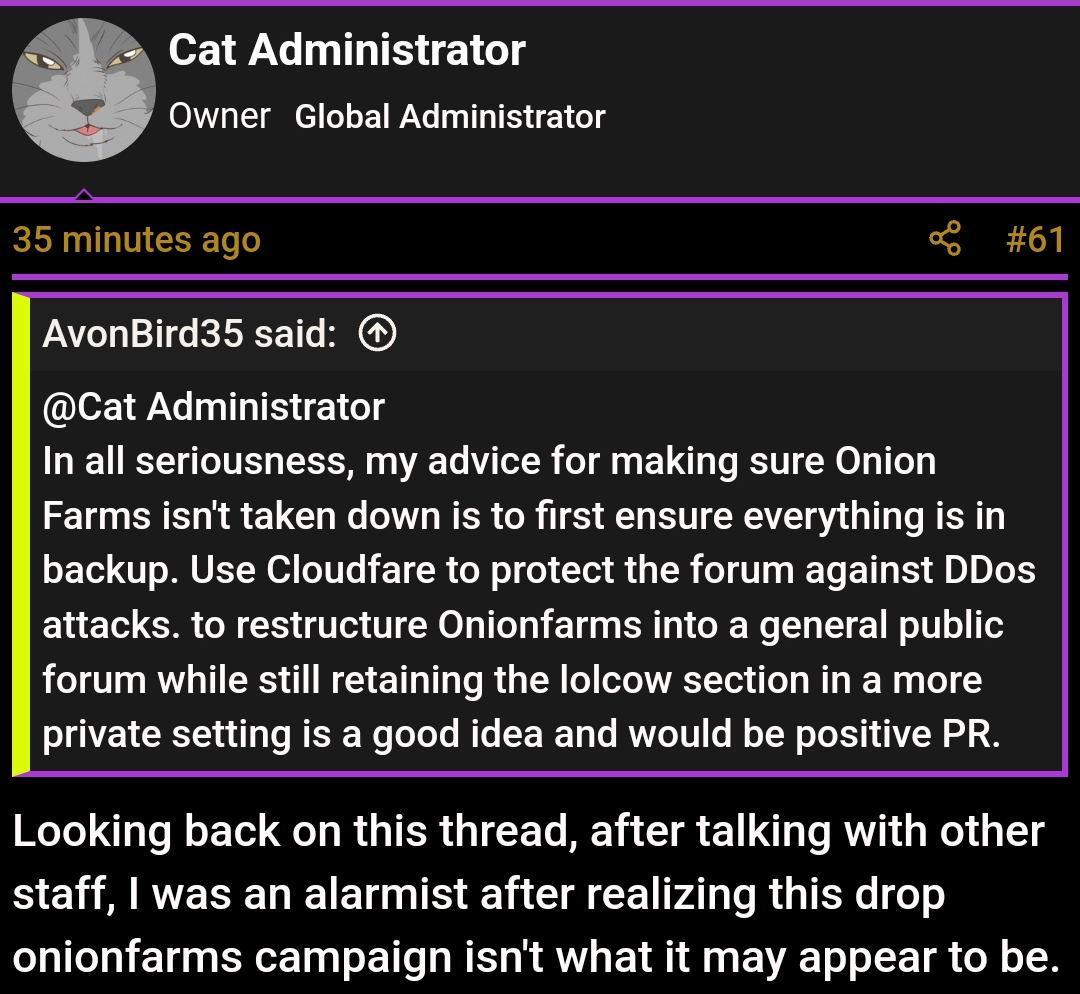Click the purple divider below the timestamp
This screenshot has width=1080, height=994.
[x=540, y=276]
